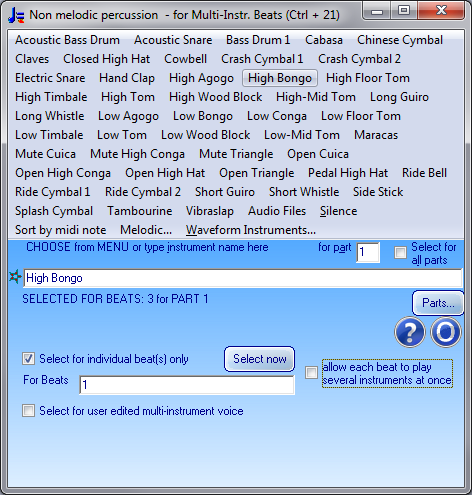The width and height of the screenshot is (472, 495).
Task: Open the Waveform Instruments... menu
Action: click(251, 230)
